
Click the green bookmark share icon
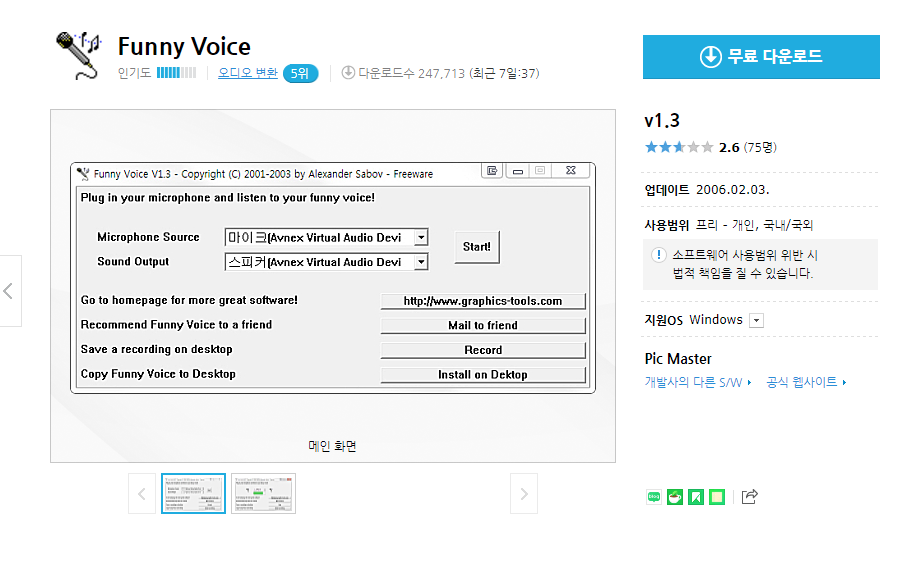coord(696,497)
